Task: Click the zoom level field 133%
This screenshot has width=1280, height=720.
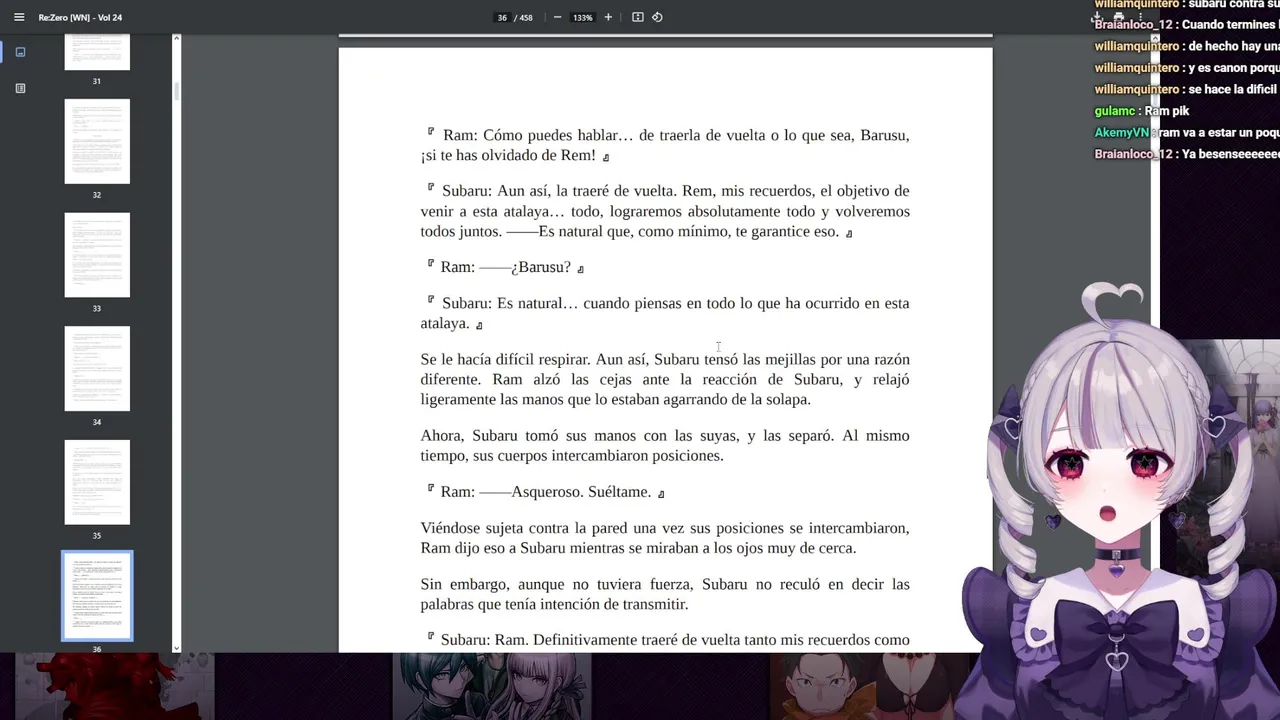Action: (x=583, y=17)
